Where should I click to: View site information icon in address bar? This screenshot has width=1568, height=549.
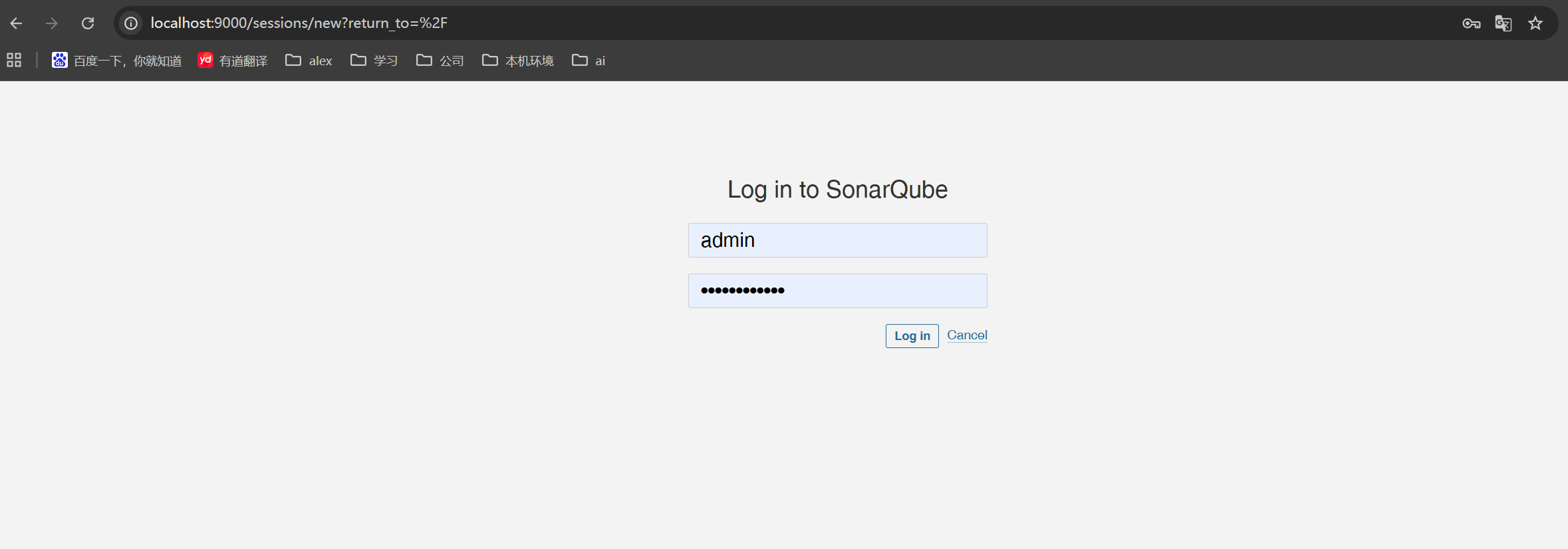(x=131, y=23)
